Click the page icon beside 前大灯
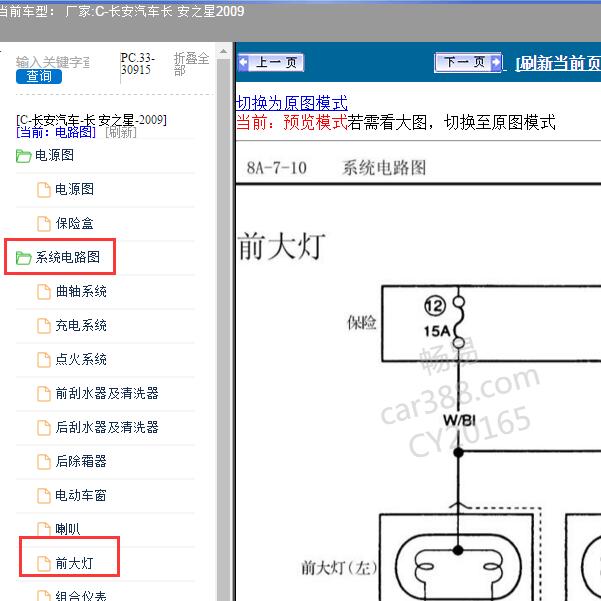Screen dimensions: 601x601 [44, 564]
